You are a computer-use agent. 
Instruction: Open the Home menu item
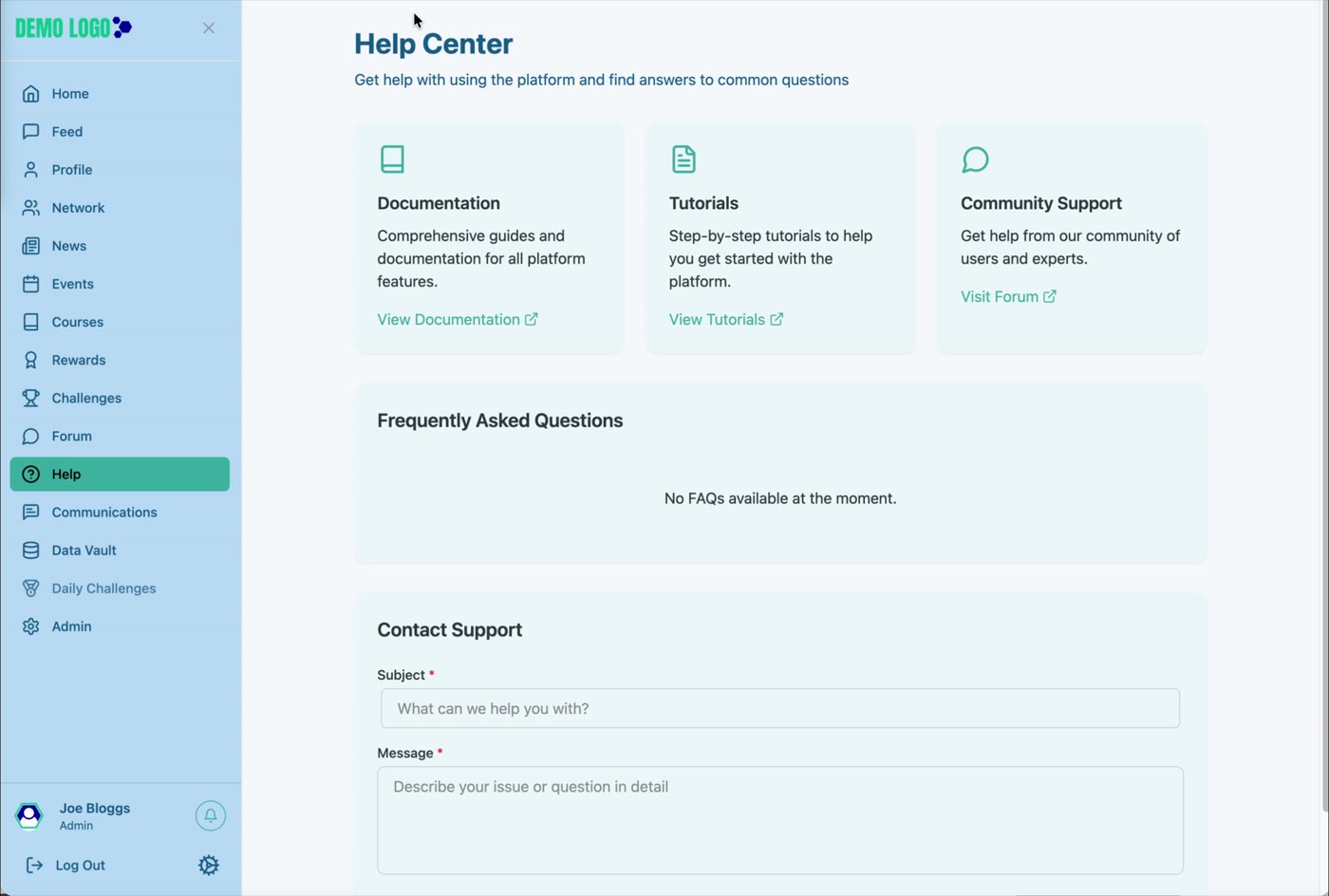point(120,94)
